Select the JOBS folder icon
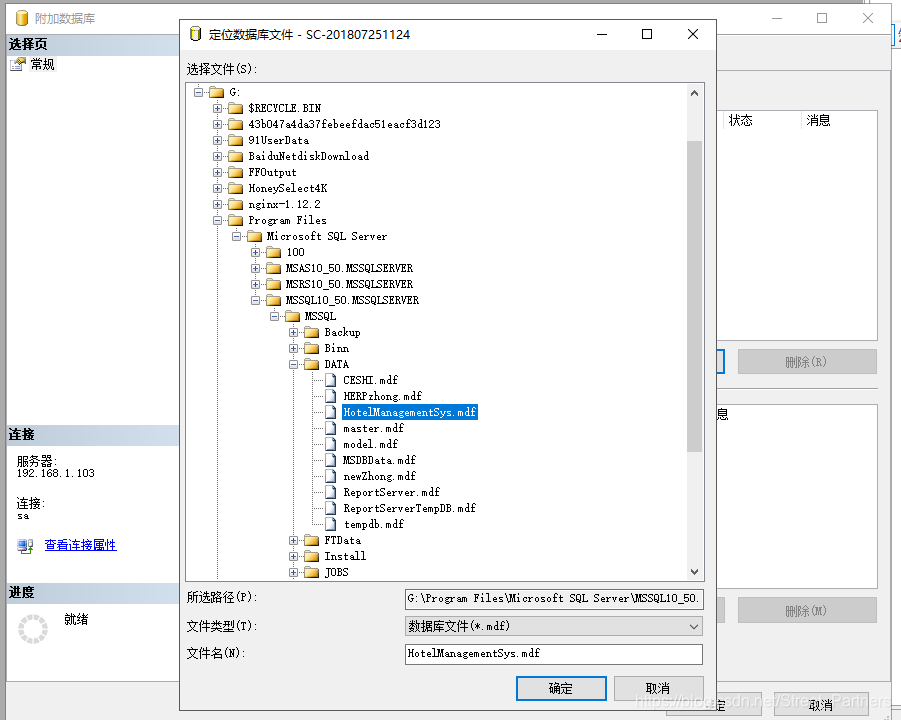The image size is (901, 720). pos(311,572)
